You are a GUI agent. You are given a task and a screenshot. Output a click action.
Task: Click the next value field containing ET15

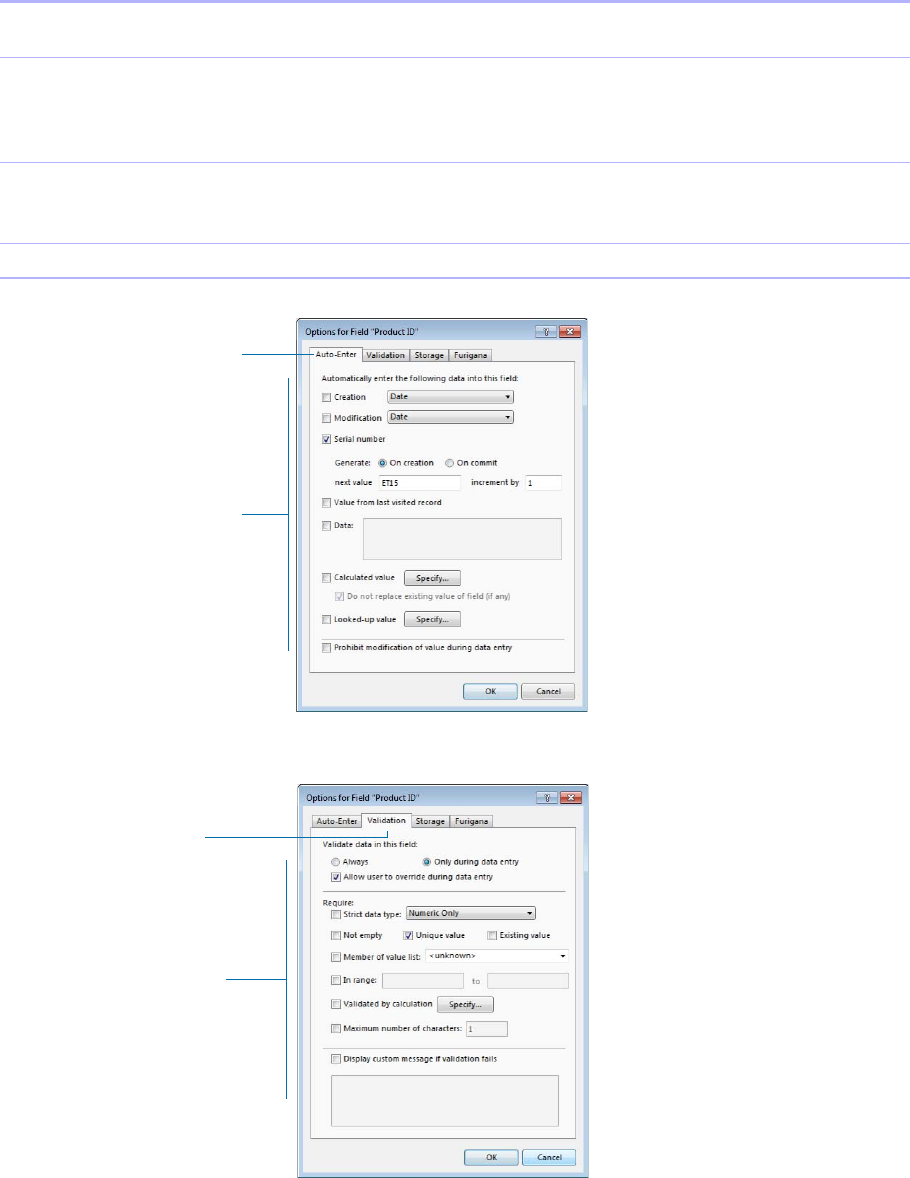[x=419, y=482]
